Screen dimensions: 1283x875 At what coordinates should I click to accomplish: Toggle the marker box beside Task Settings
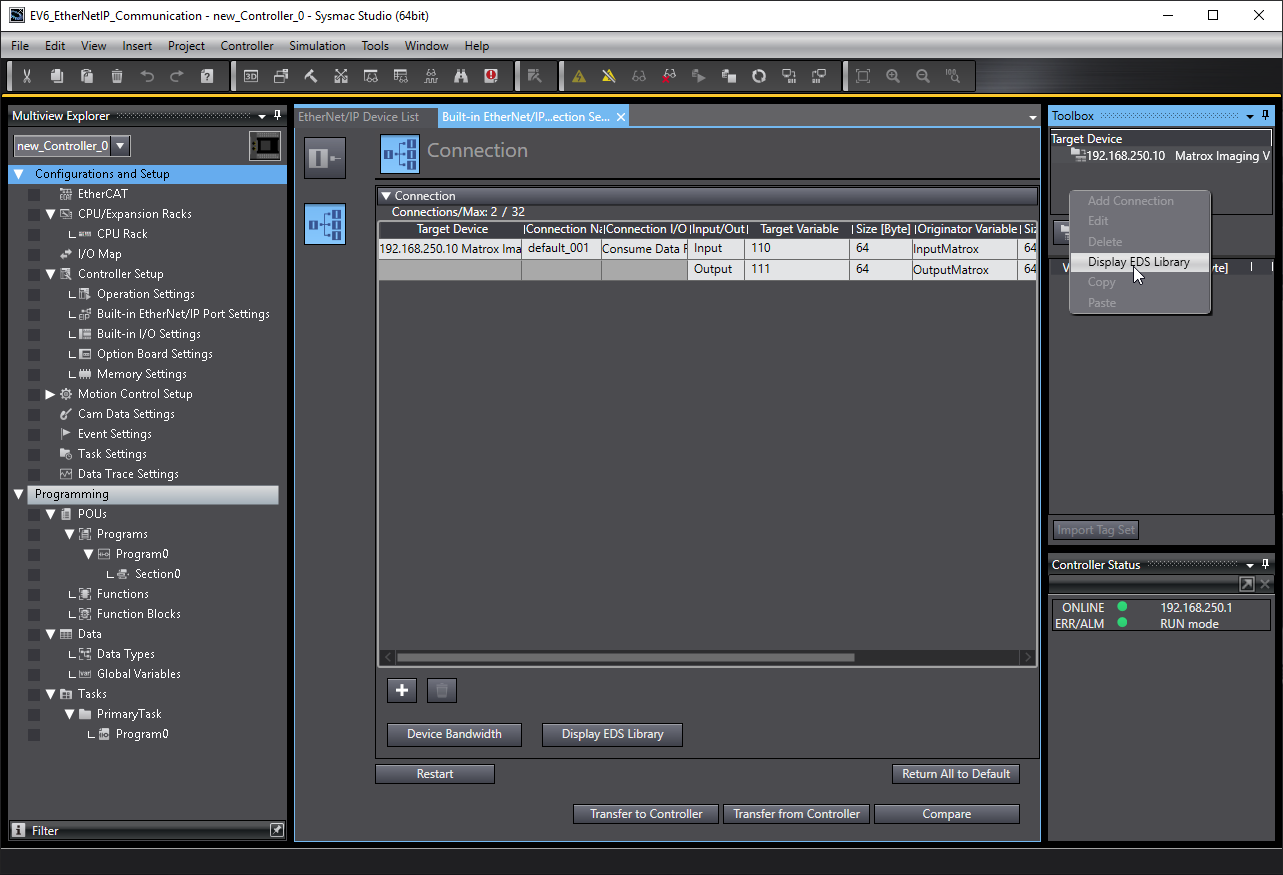tap(34, 454)
